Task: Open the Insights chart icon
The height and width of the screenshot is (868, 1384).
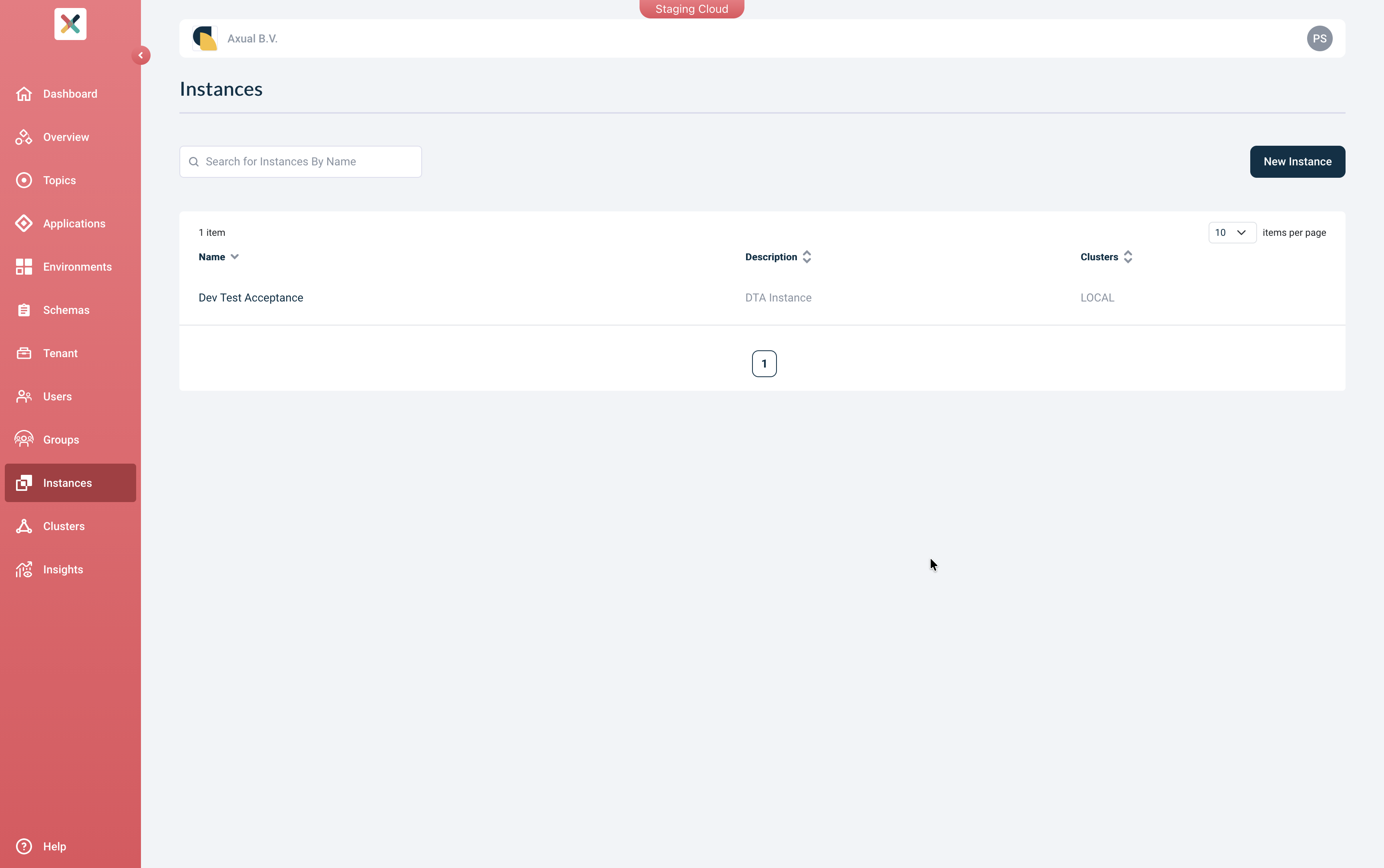Action: [24, 569]
